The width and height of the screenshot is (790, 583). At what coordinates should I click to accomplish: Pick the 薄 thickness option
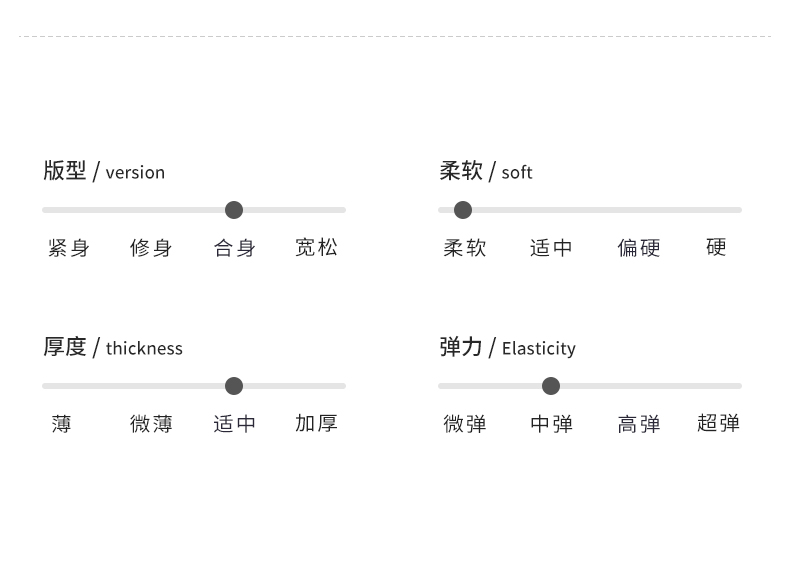[x=62, y=424]
